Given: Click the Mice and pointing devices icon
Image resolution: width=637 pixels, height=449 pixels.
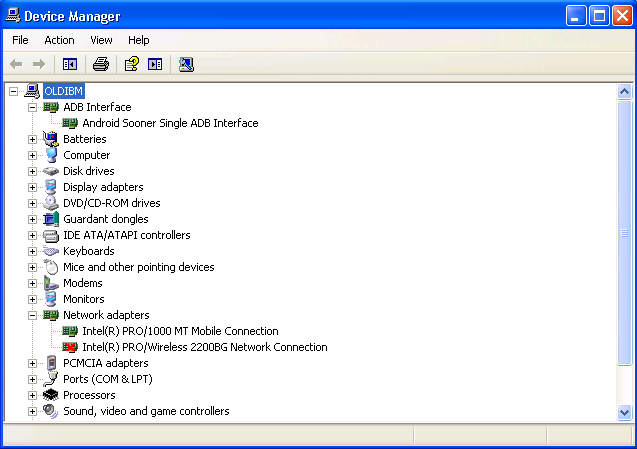Looking at the screenshot, I should (x=51, y=267).
